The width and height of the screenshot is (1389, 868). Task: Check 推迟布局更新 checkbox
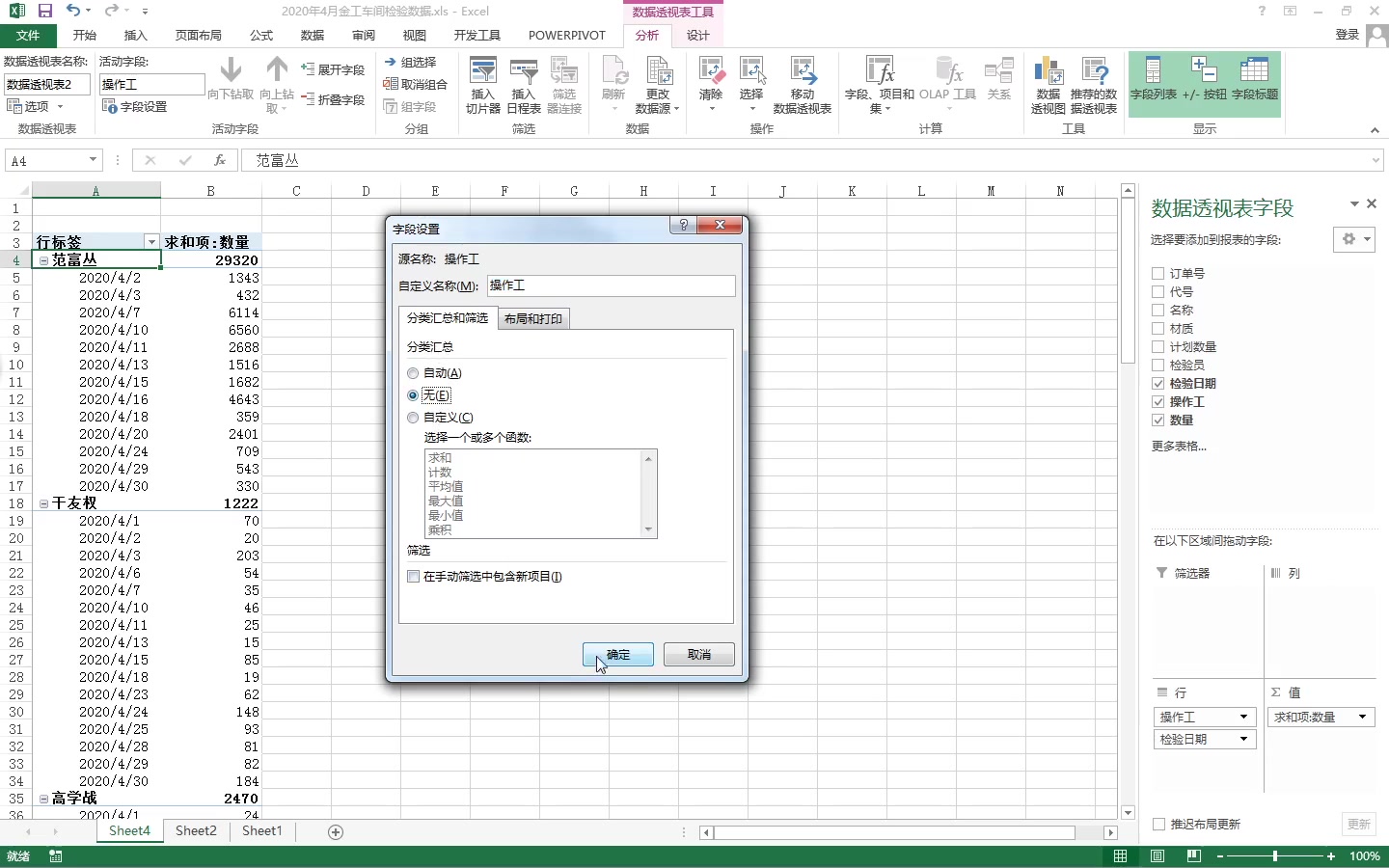[x=1159, y=825]
